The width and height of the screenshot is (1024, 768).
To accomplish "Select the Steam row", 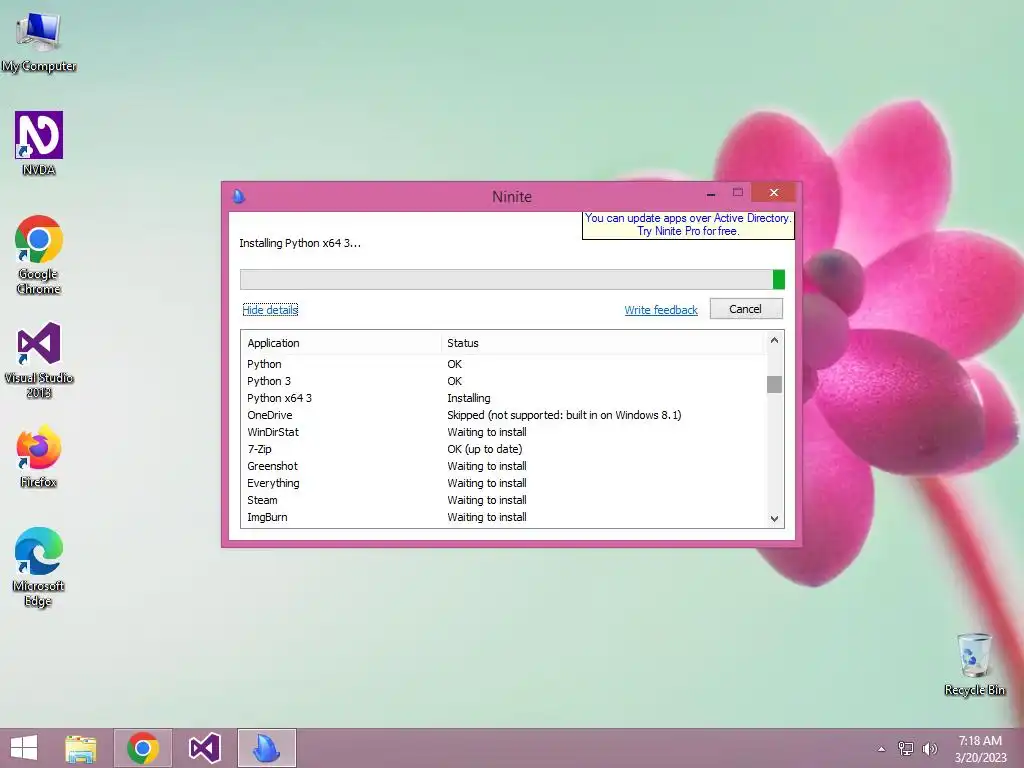I will pos(504,500).
